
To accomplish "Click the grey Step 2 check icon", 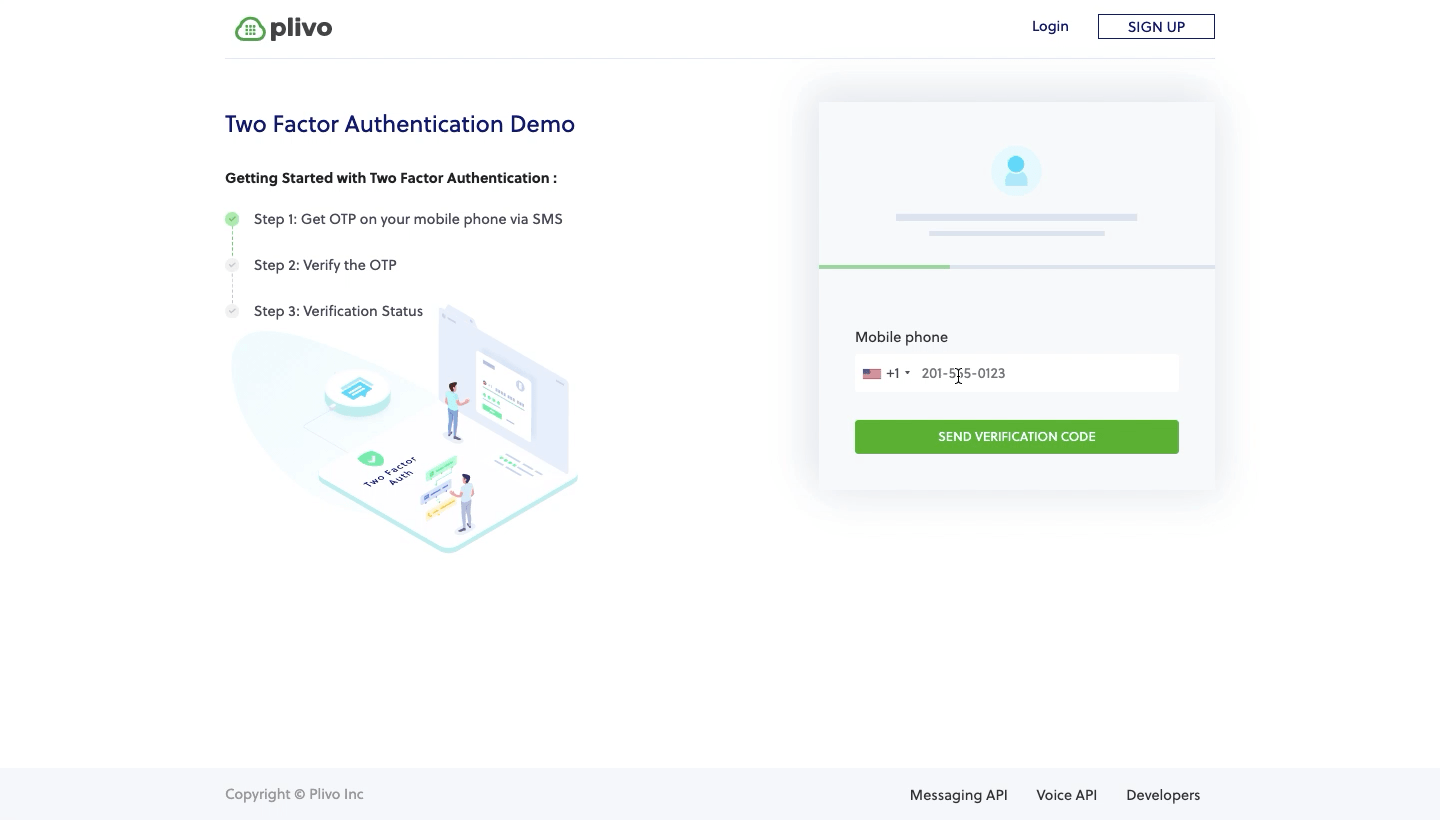I will (x=232, y=265).
